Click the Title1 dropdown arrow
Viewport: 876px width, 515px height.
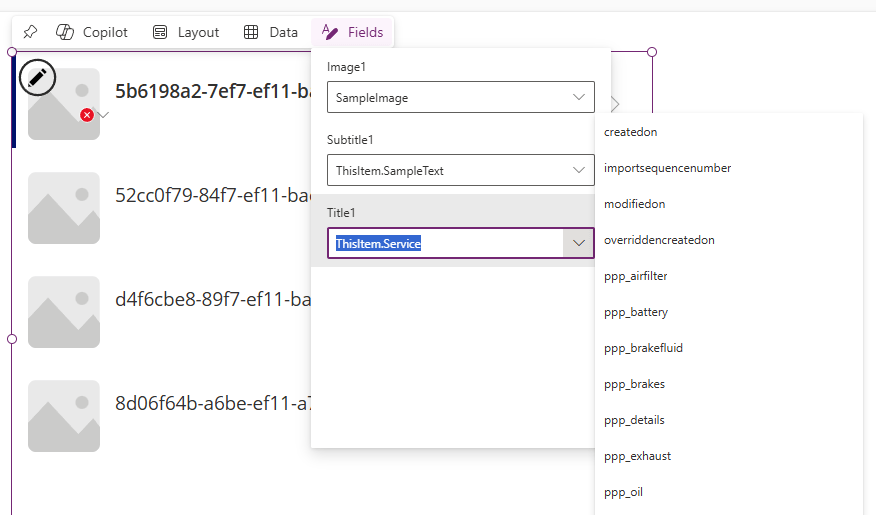coord(578,243)
